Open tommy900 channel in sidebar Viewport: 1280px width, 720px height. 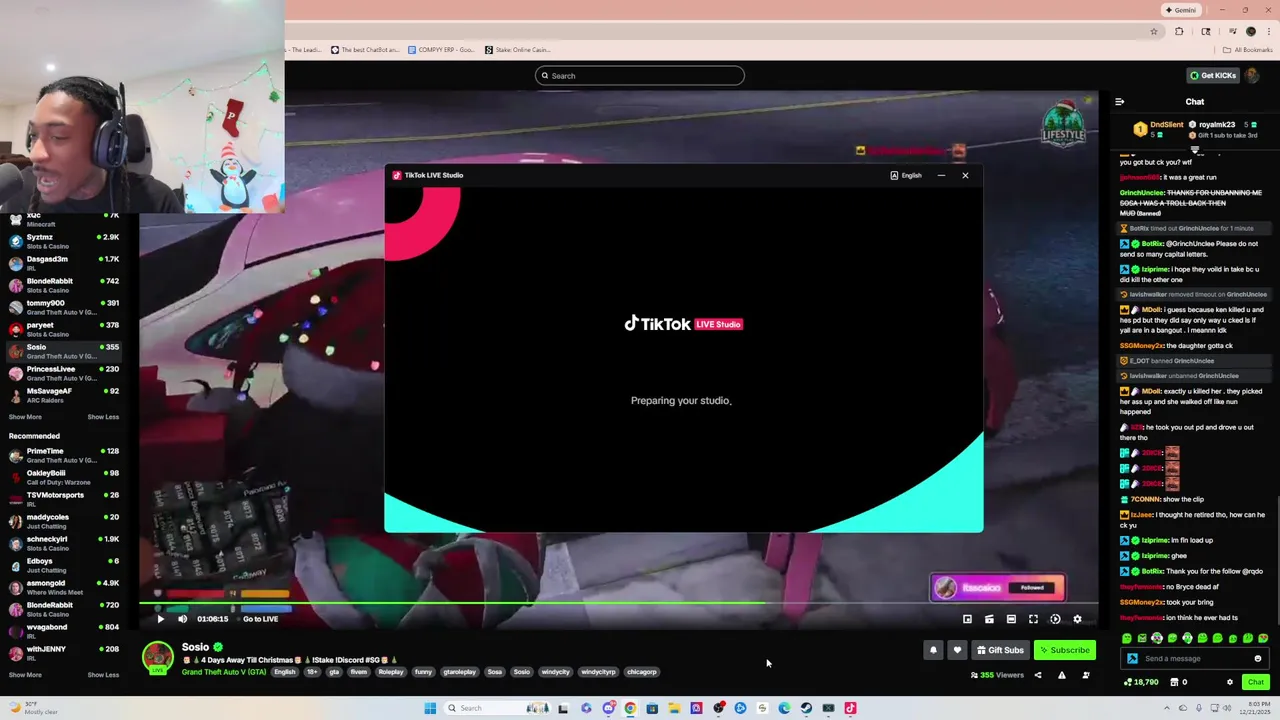click(64, 307)
